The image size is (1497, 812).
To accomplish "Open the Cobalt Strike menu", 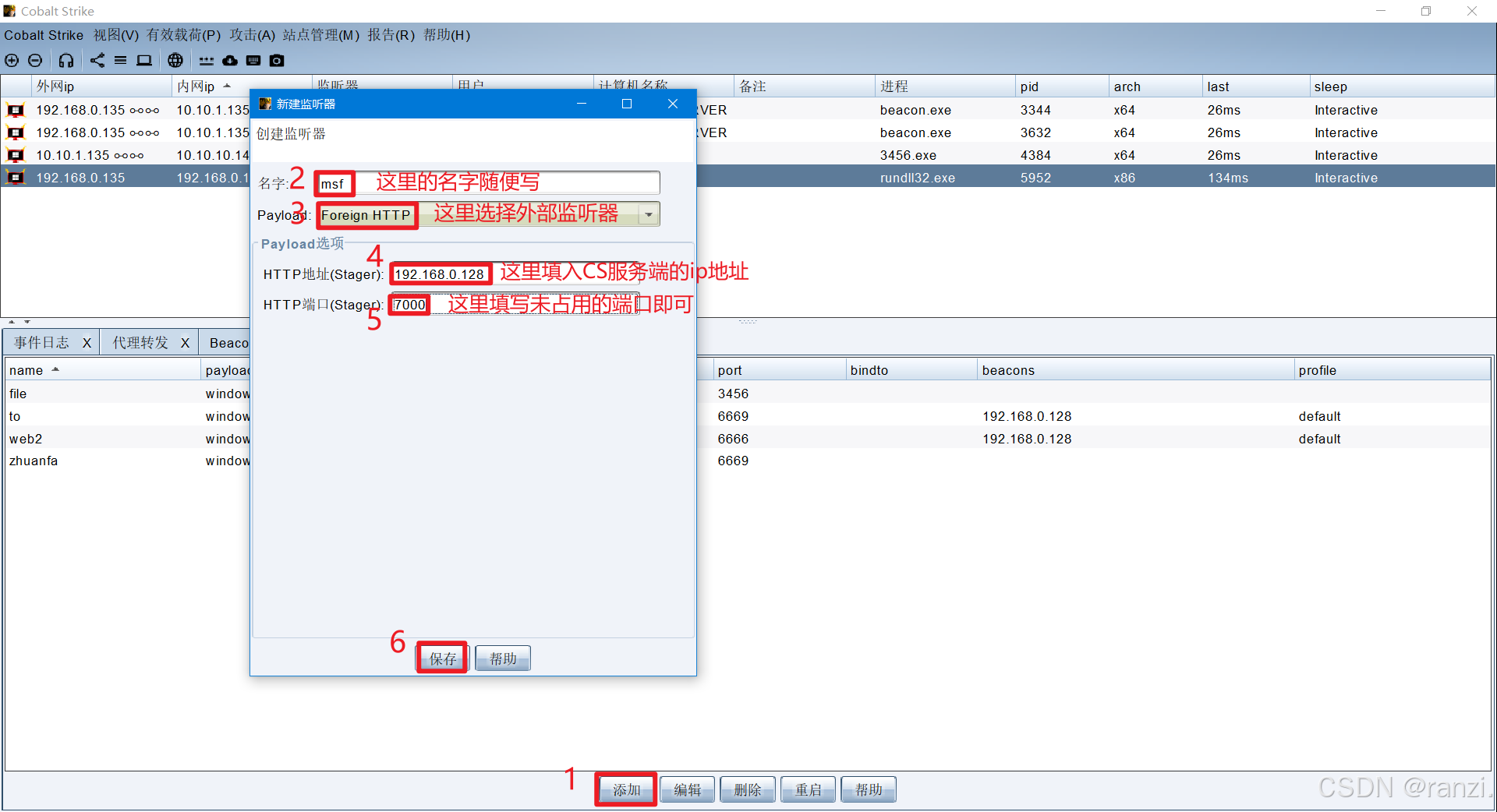I will [x=44, y=35].
